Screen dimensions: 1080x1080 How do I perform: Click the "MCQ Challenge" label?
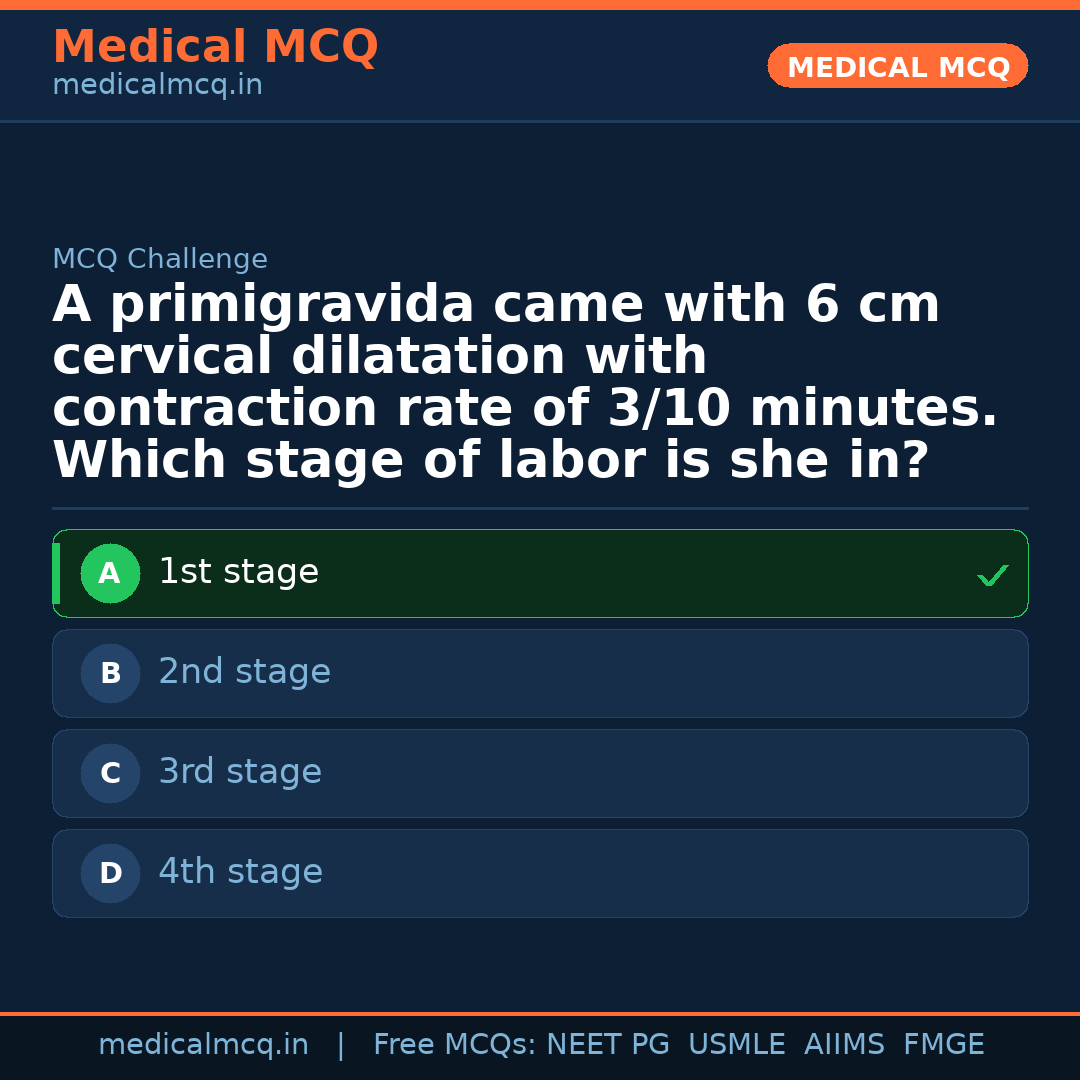(160, 260)
